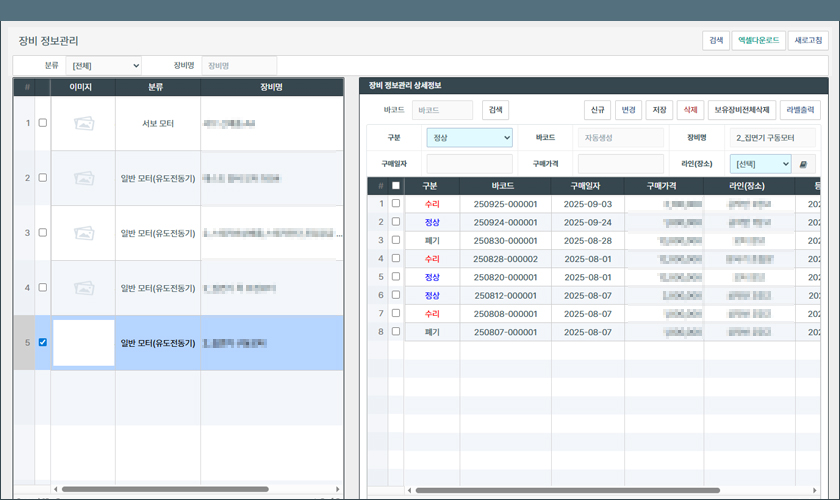Click the red 삭제 button
The height and width of the screenshot is (500, 840).
pyautogui.click(x=689, y=110)
